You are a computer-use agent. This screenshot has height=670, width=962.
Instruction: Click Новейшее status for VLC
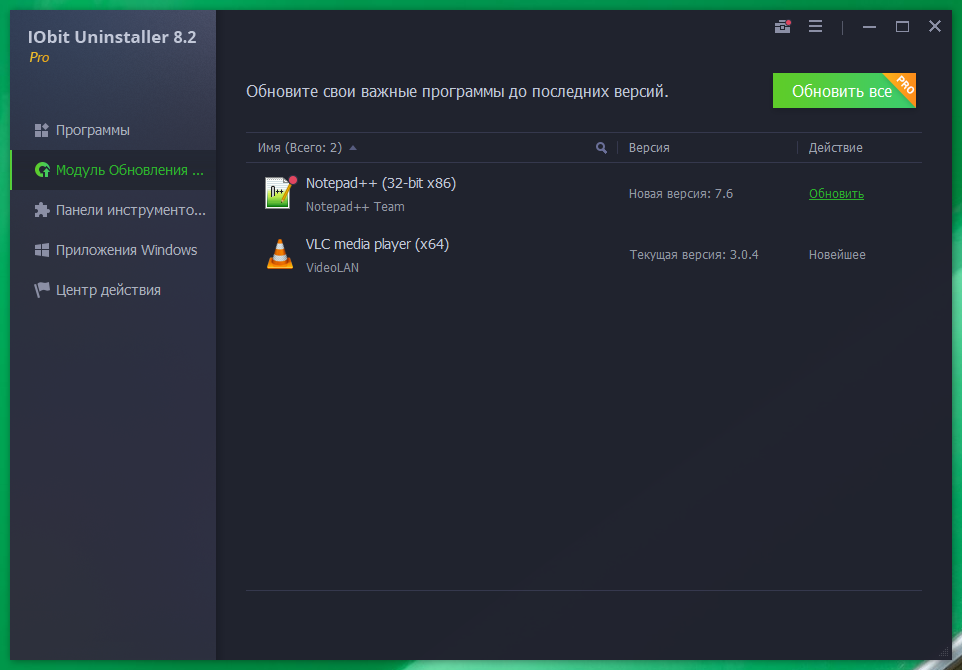[837, 255]
